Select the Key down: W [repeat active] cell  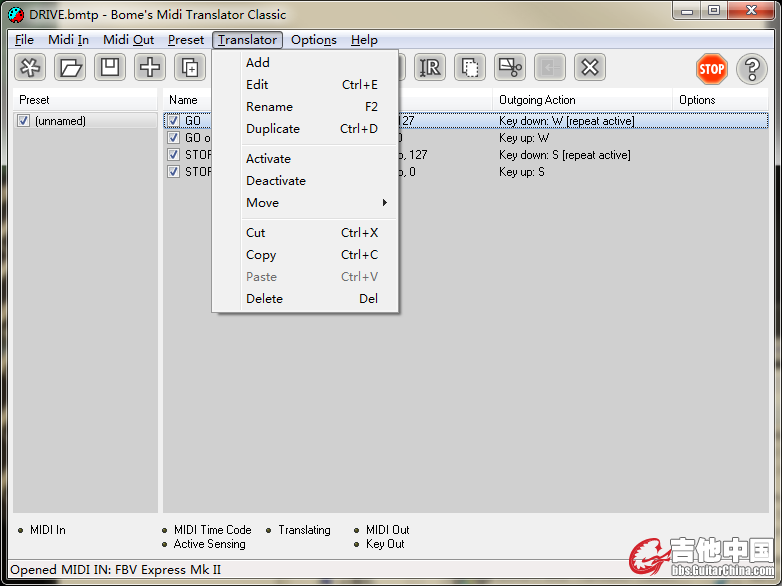[567, 121]
